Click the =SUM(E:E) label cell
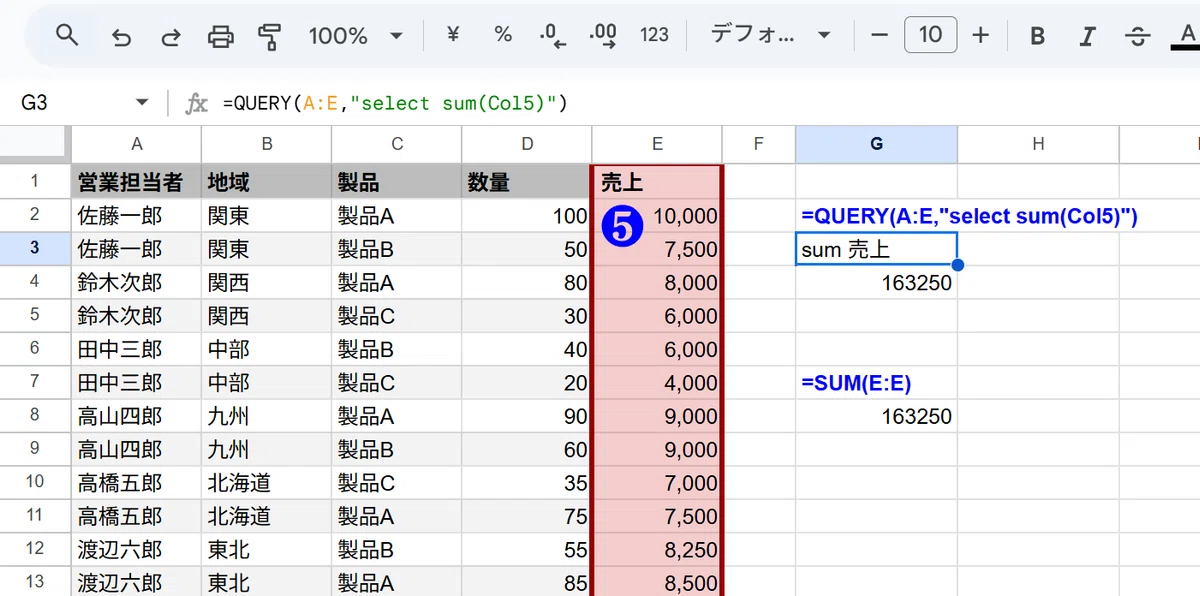This screenshot has height=596, width=1200. click(x=877, y=383)
